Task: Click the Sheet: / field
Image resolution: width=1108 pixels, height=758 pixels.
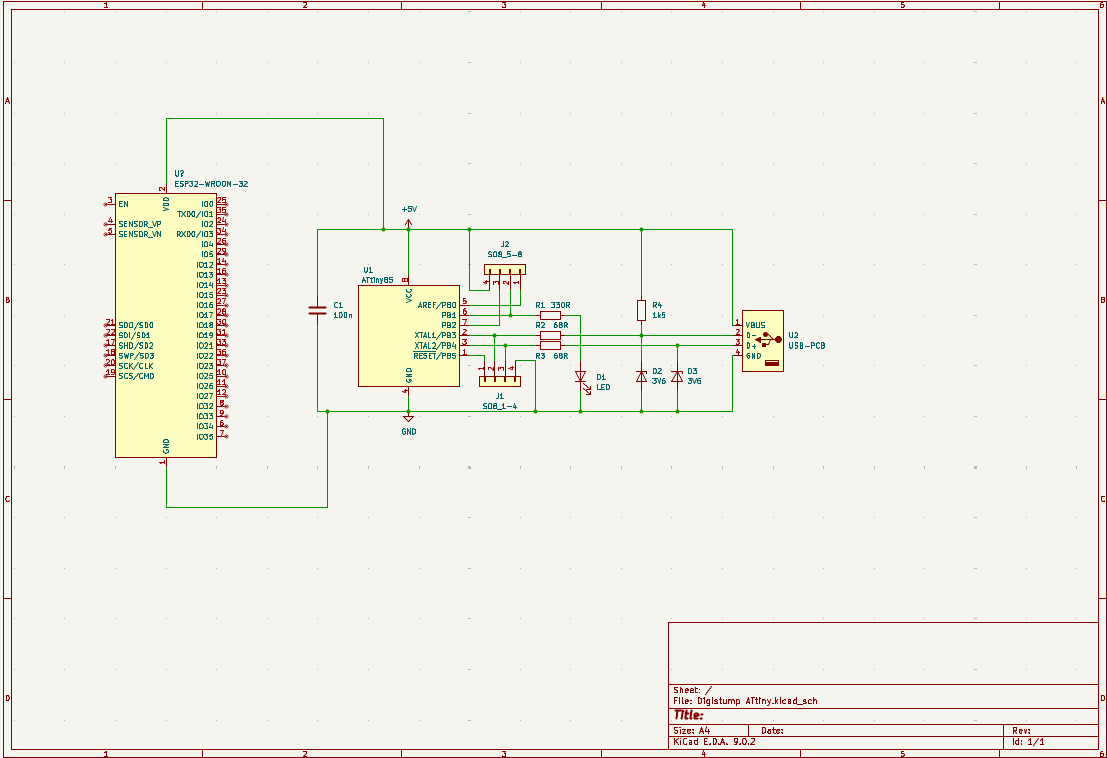Action: (x=692, y=690)
